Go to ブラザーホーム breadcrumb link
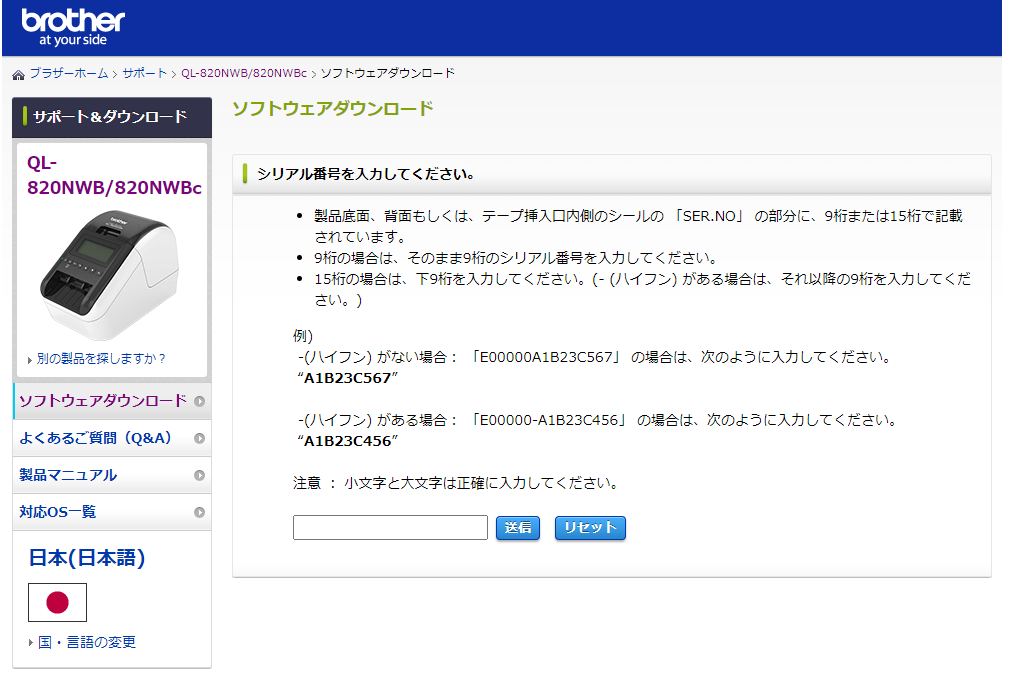The height and width of the screenshot is (685, 1015). click(x=68, y=74)
